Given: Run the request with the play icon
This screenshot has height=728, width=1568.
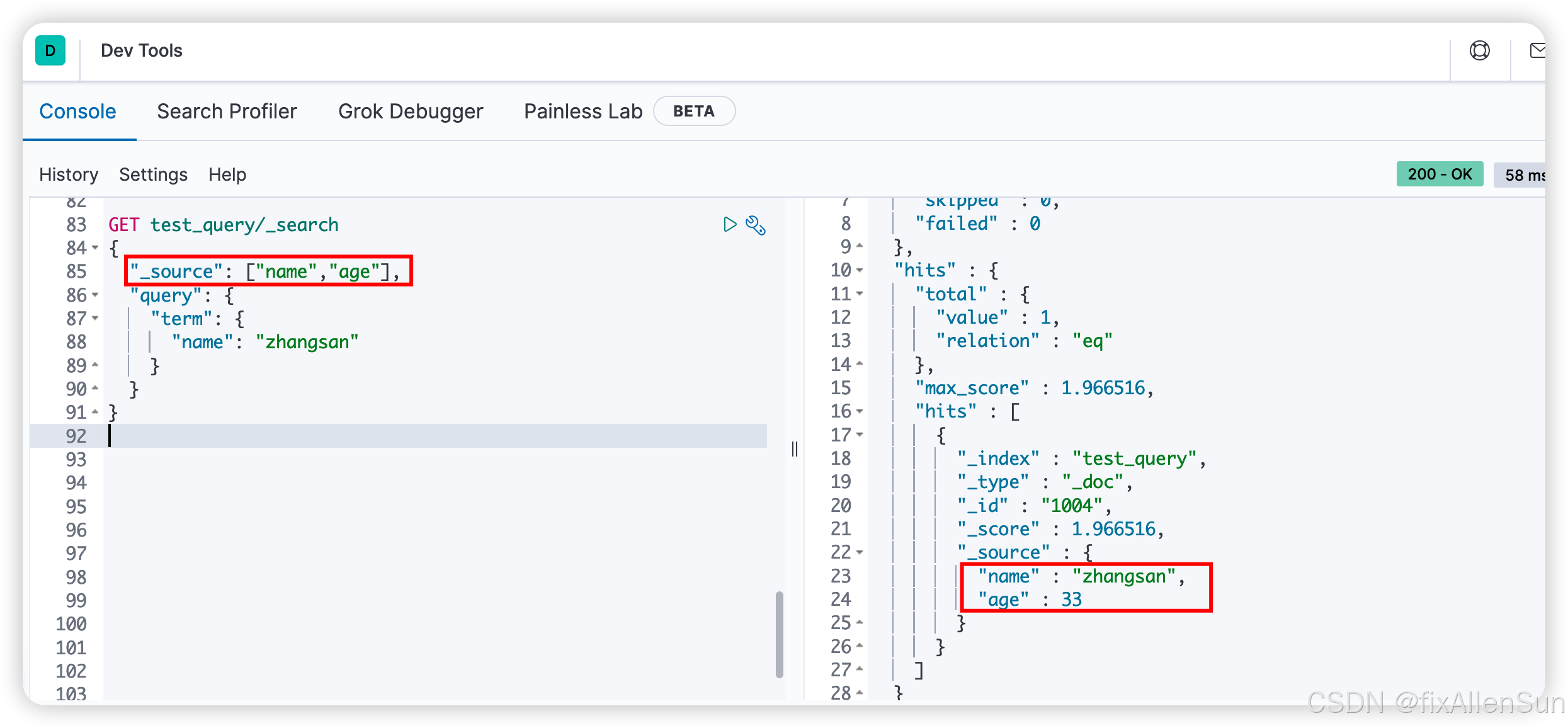Looking at the screenshot, I should (x=729, y=225).
